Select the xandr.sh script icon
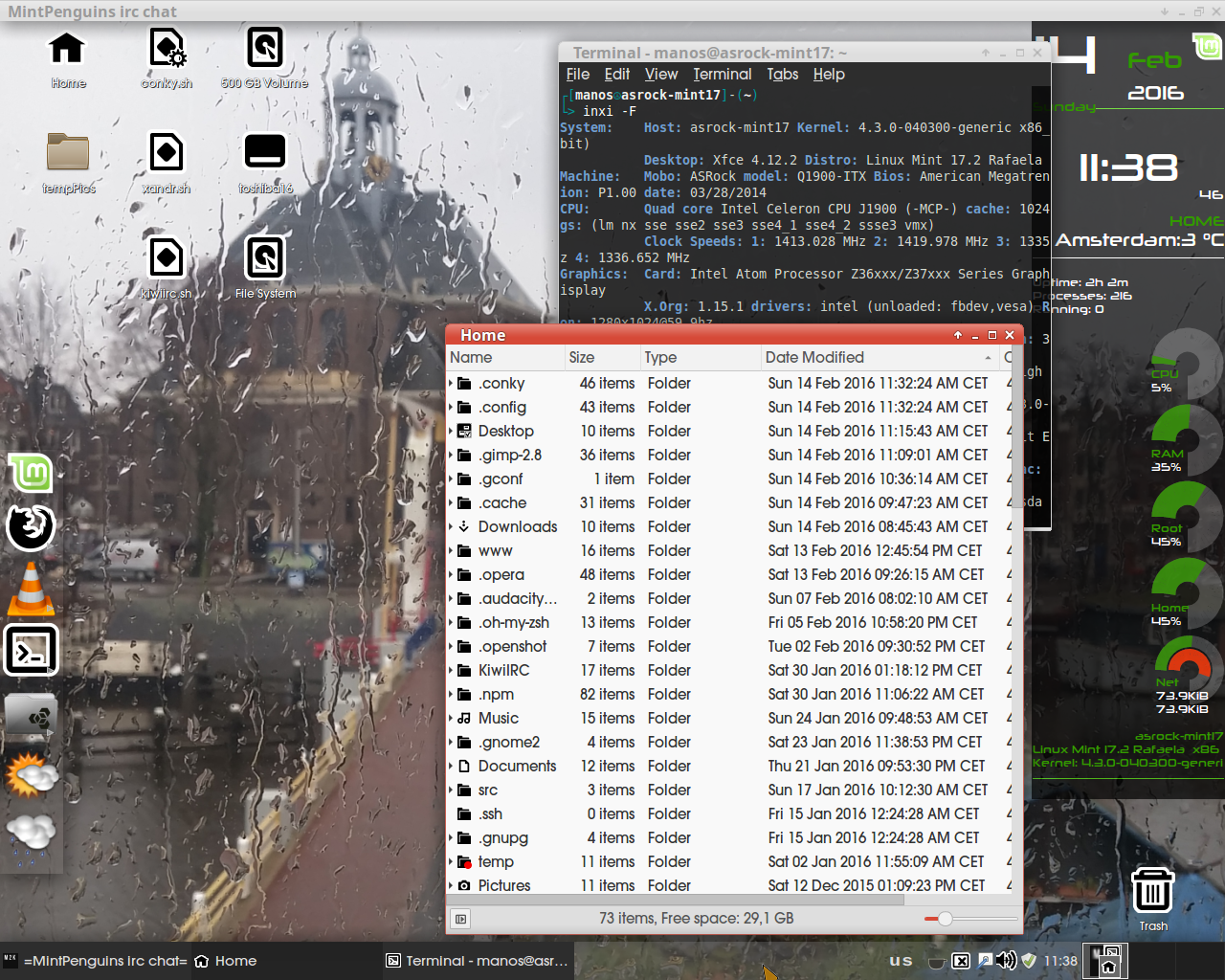This screenshot has width=1225, height=980. click(167, 152)
